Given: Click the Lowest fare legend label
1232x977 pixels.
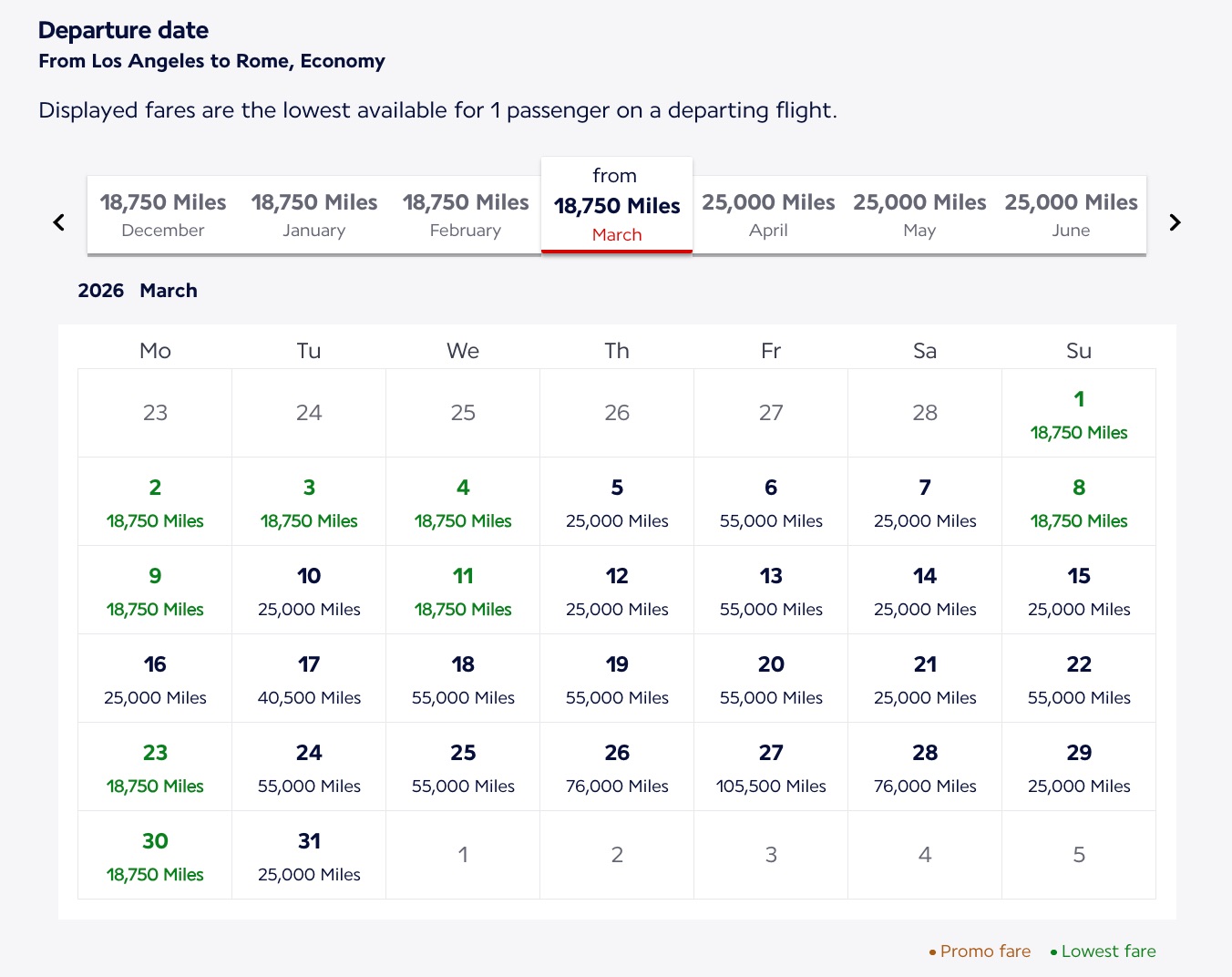Looking at the screenshot, I should pos(1108,951).
